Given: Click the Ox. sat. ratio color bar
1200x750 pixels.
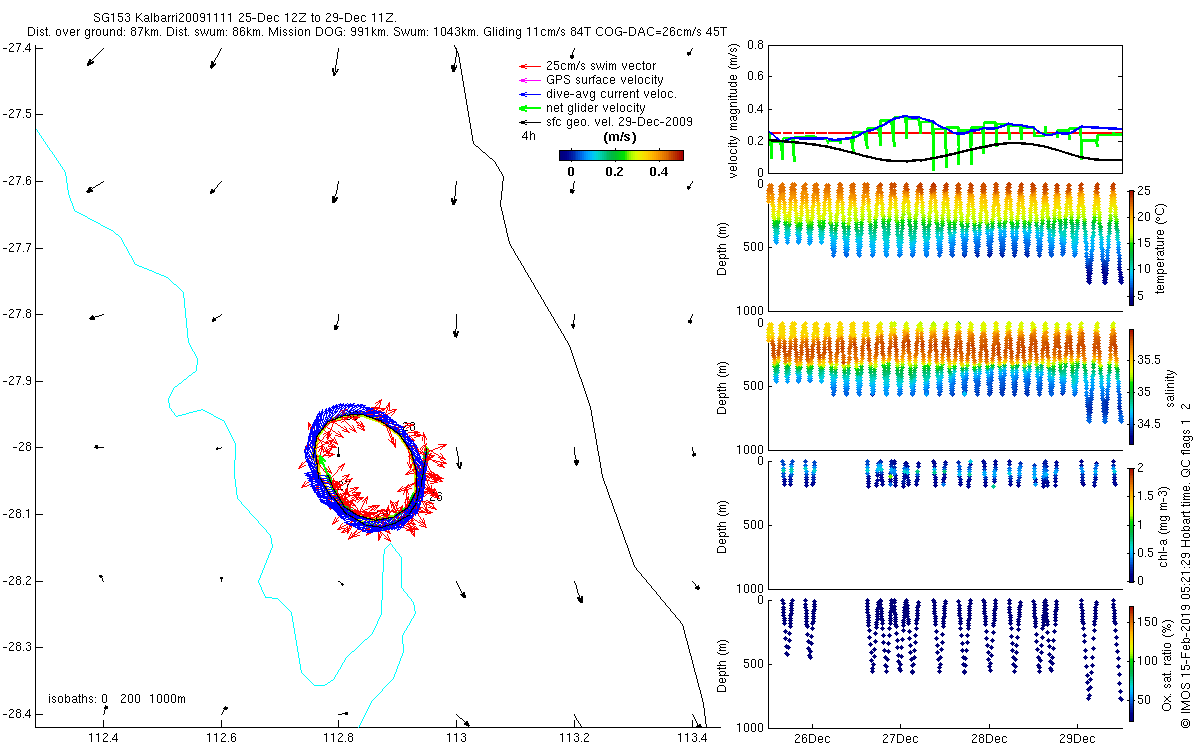Looking at the screenshot, I should (x=1130, y=663).
